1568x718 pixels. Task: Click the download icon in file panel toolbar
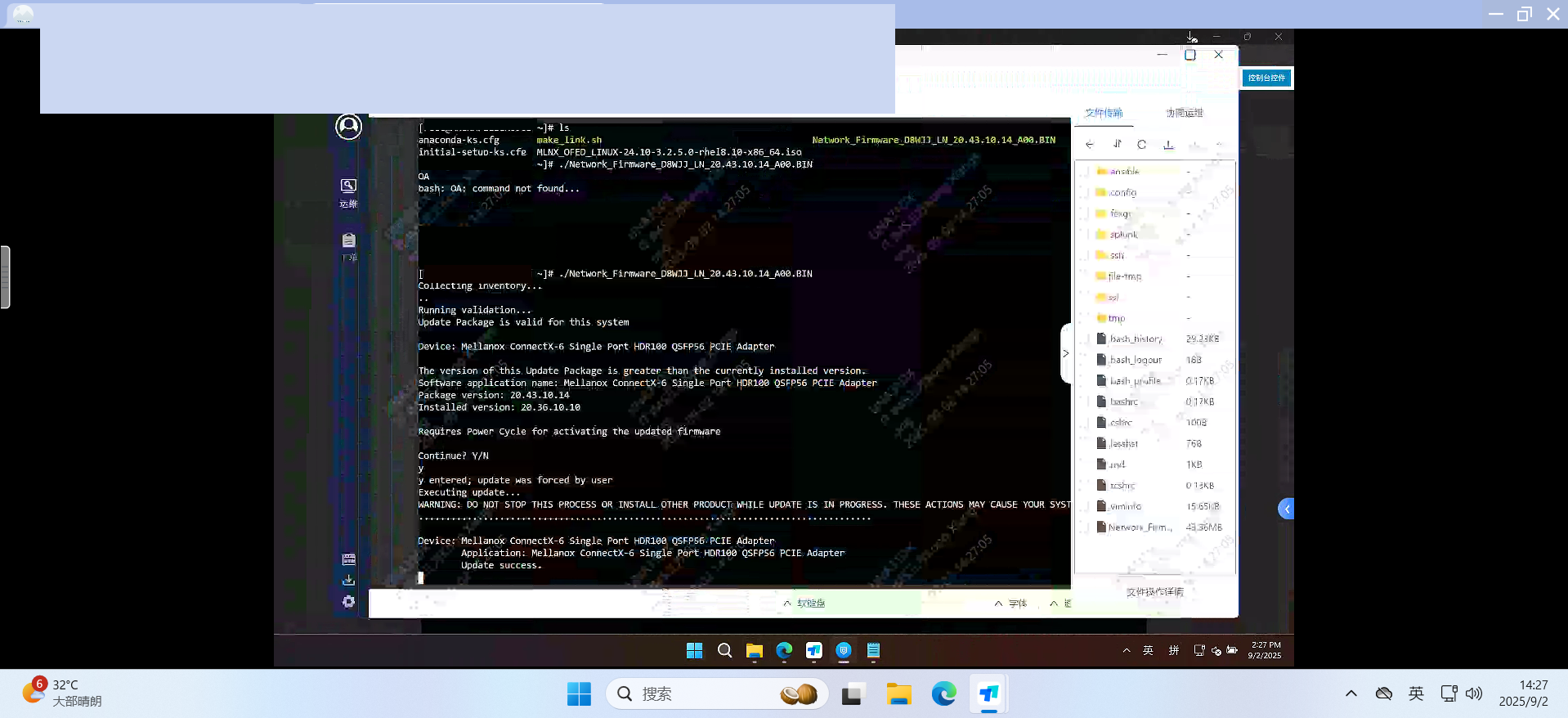pyautogui.click(x=1168, y=145)
